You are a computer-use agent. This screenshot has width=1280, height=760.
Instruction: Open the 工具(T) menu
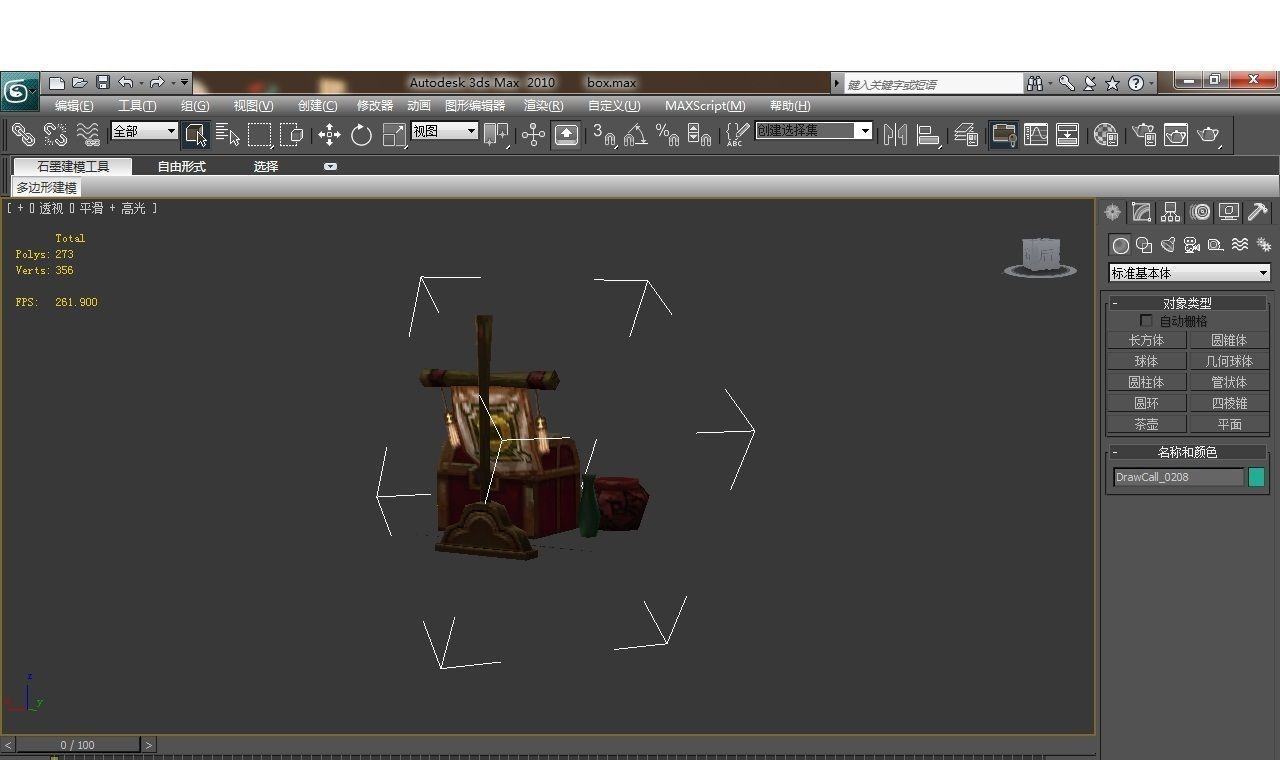click(137, 105)
